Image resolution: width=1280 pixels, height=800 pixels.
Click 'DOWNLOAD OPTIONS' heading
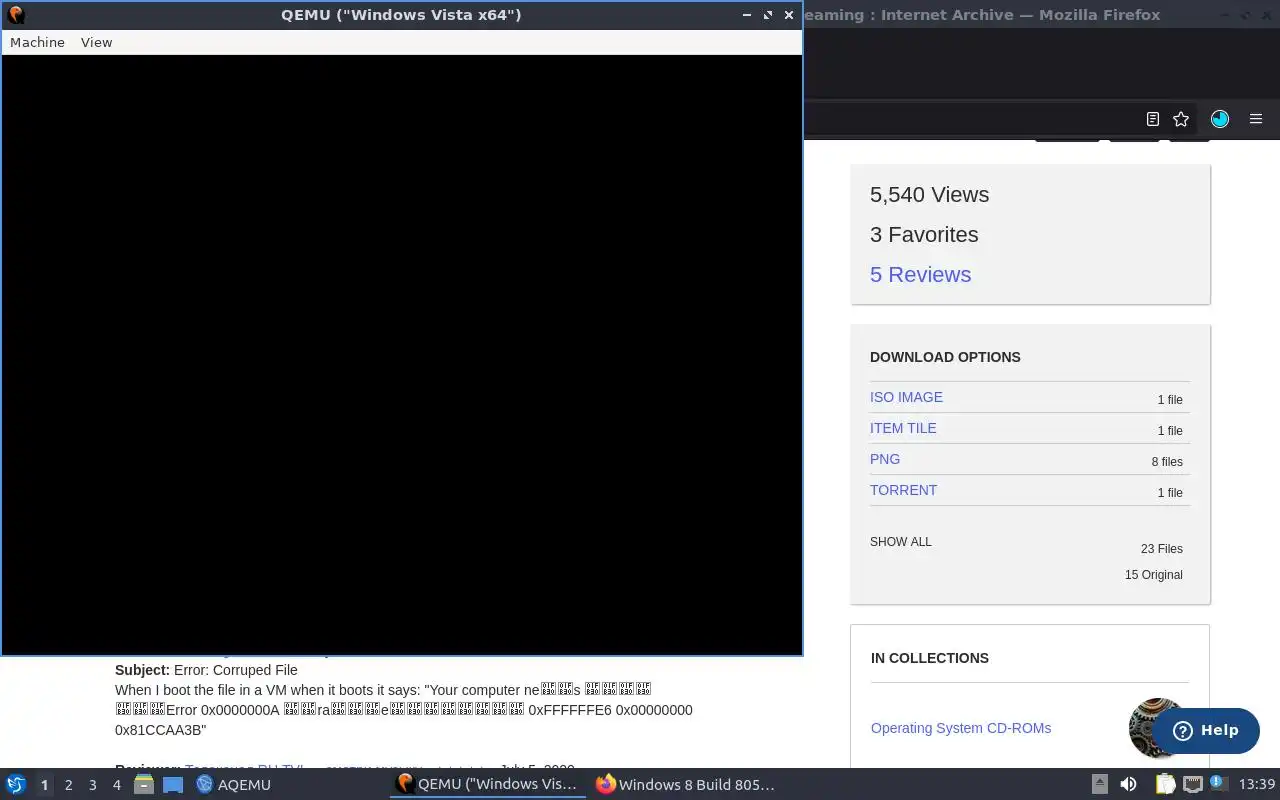945,357
